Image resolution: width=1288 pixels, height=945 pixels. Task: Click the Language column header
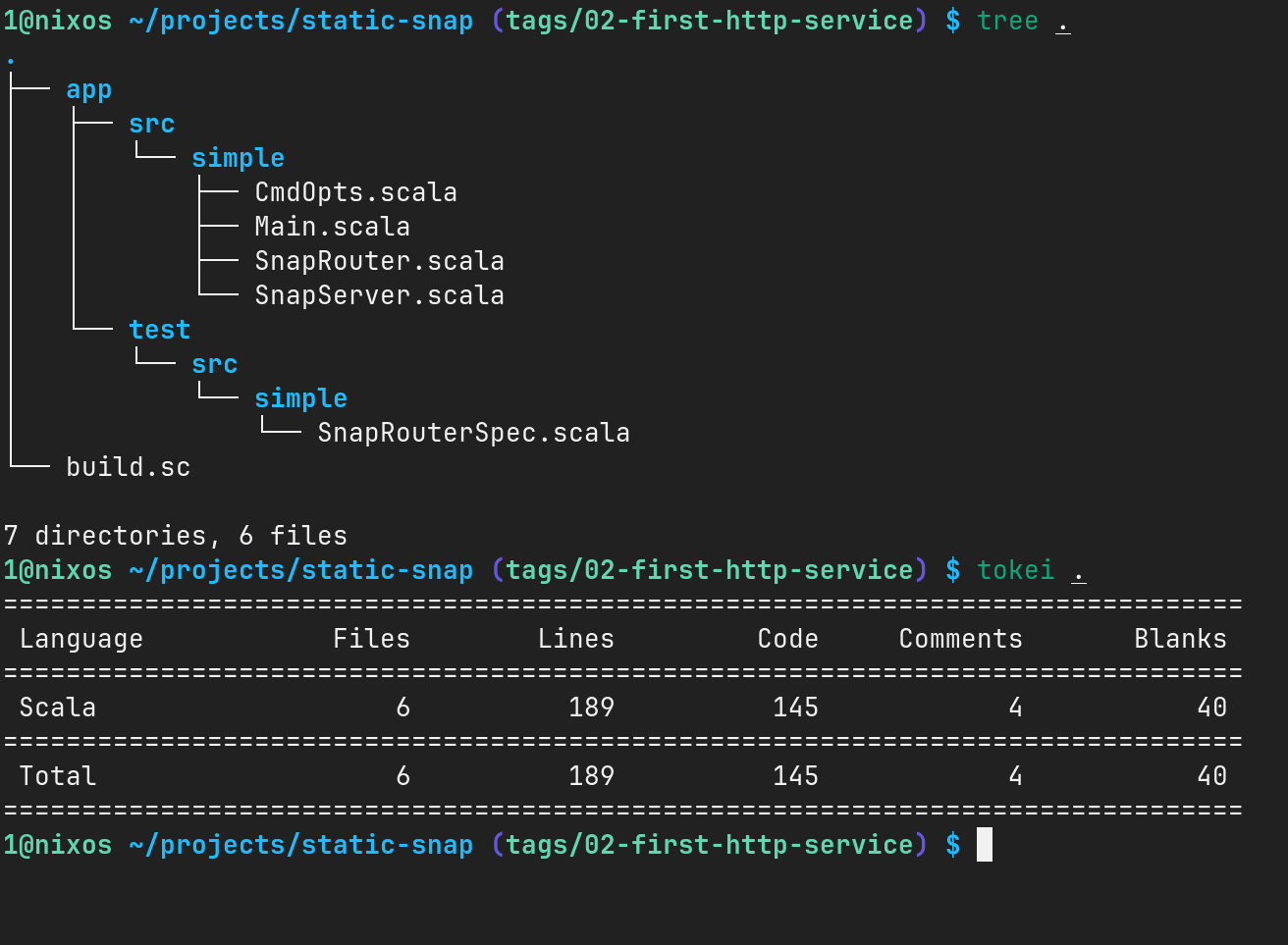[81, 639]
